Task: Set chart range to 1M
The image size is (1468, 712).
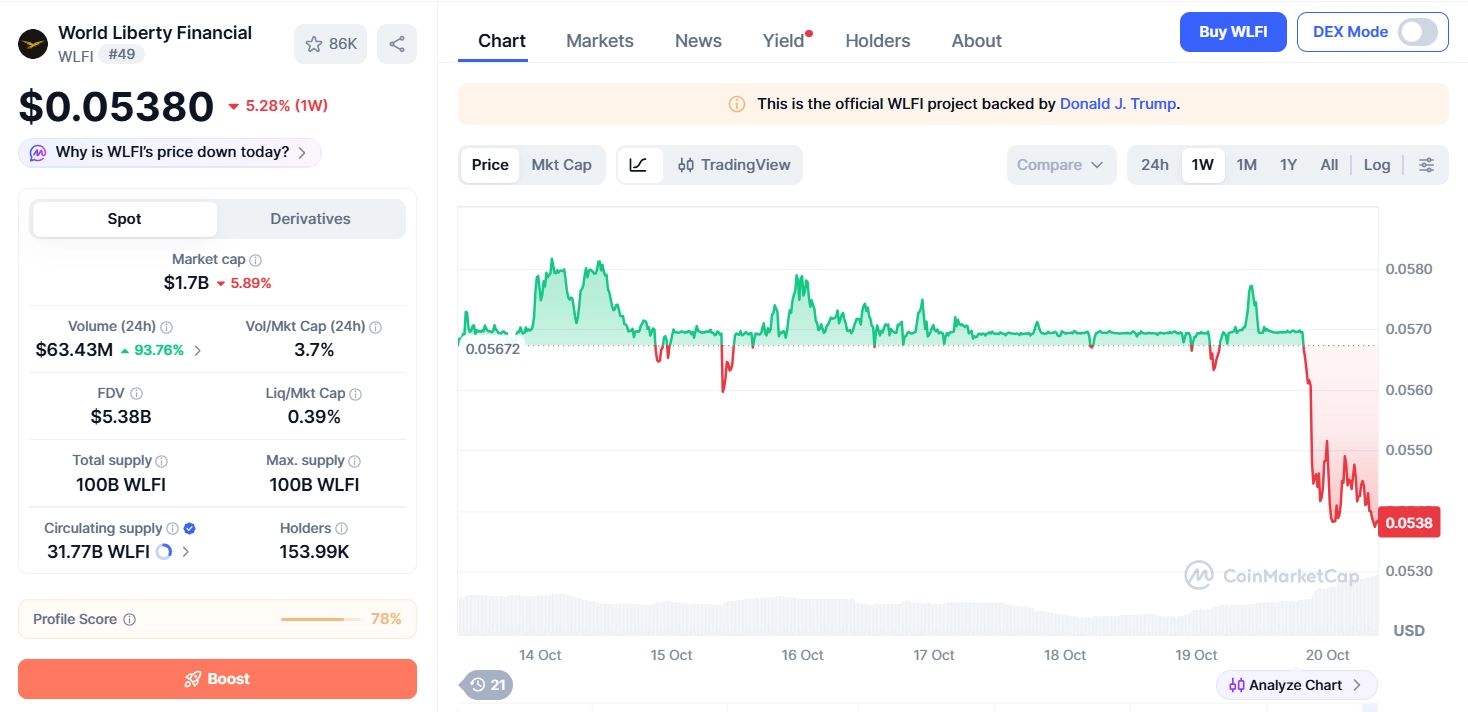Action: pyautogui.click(x=1246, y=165)
